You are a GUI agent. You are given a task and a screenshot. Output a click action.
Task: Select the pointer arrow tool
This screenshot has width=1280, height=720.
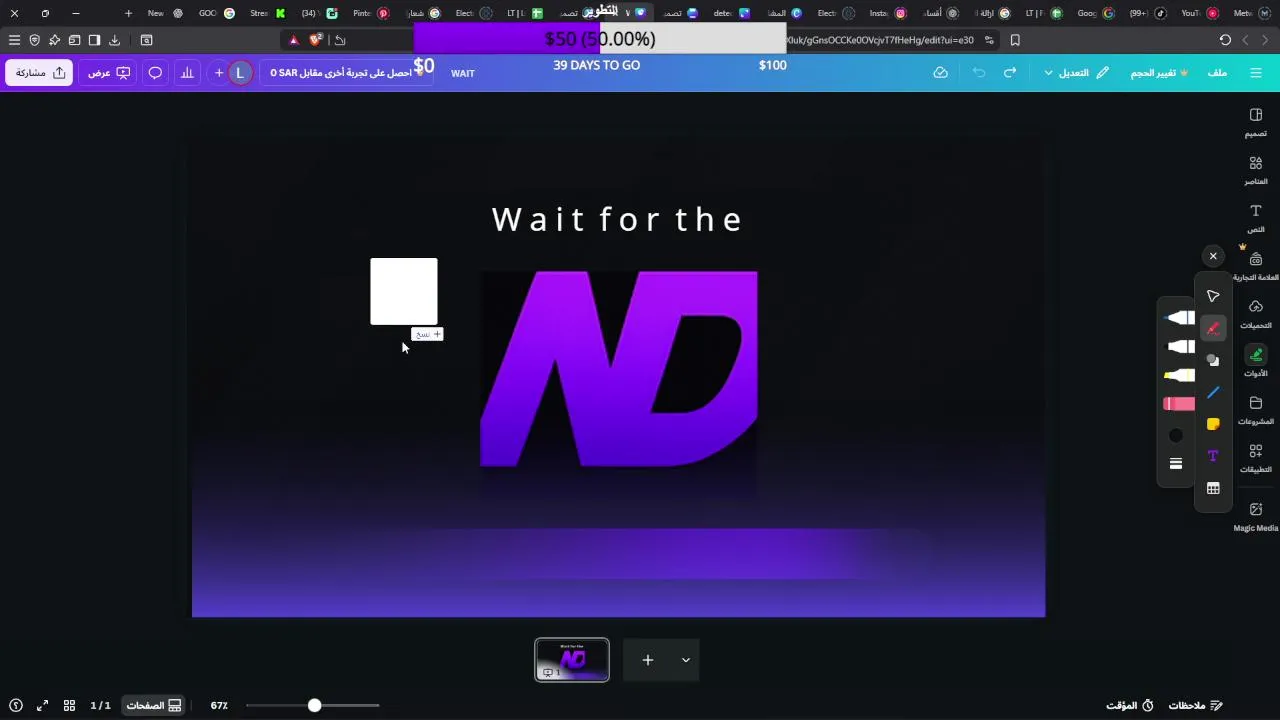1213,296
